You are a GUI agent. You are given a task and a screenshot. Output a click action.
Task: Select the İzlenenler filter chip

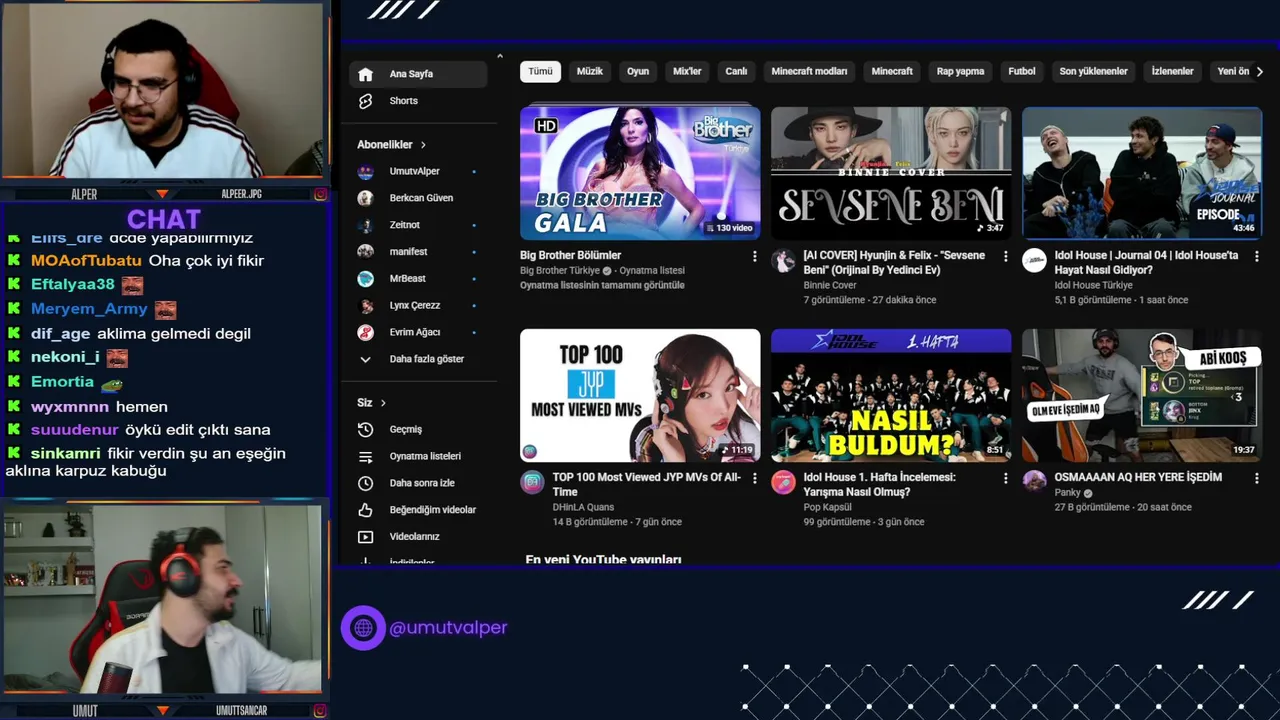tap(1172, 72)
